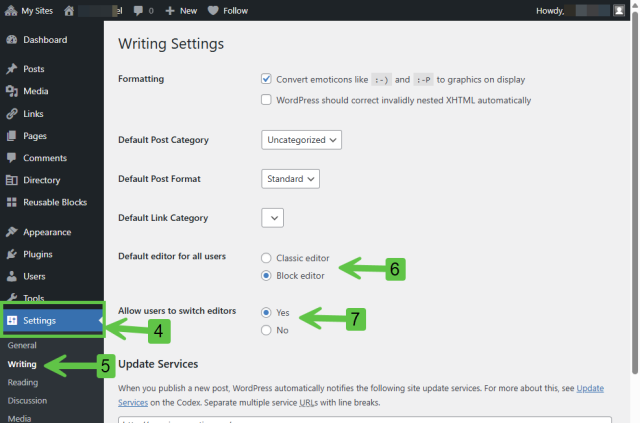Click the home site icon in admin bar
640x423 pixels.
tap(69, 11)
